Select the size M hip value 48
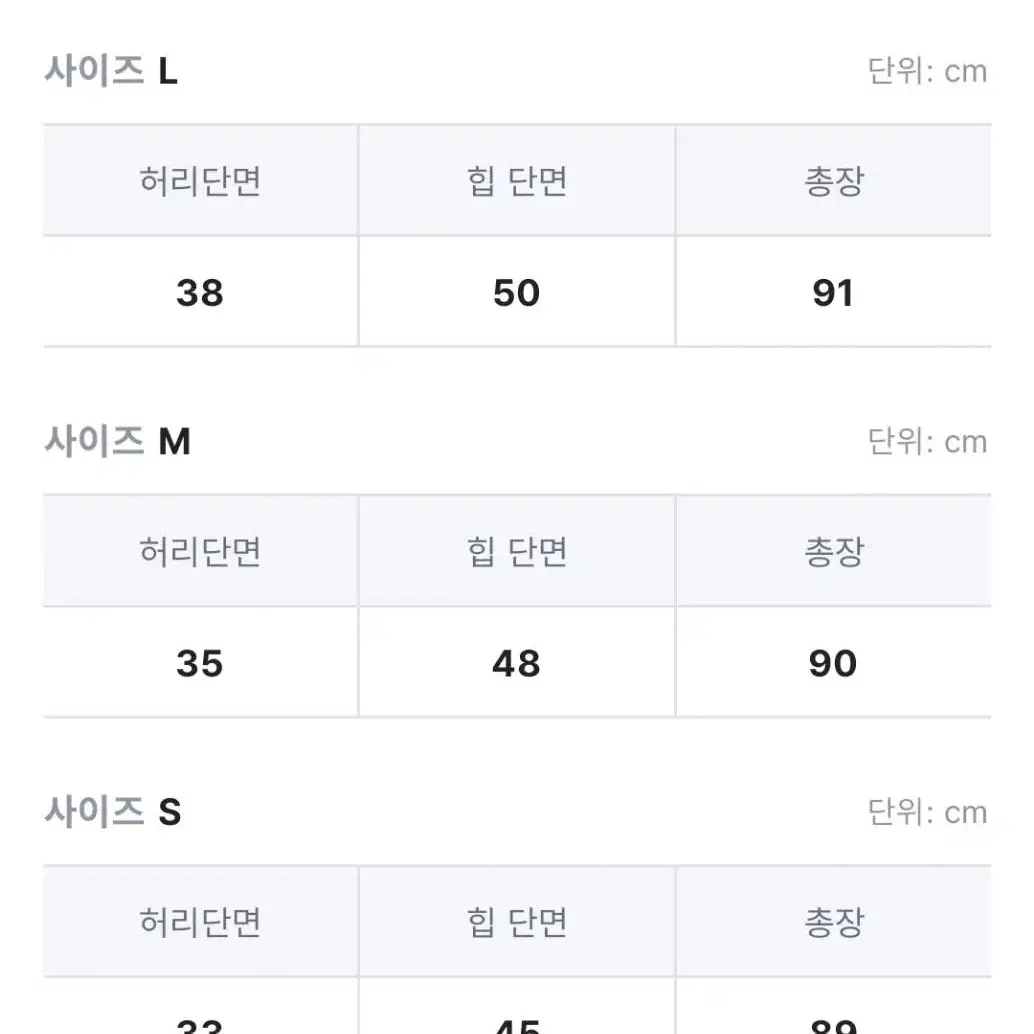This screenshot has height=1034, width=1034. [x=516, y=663]
